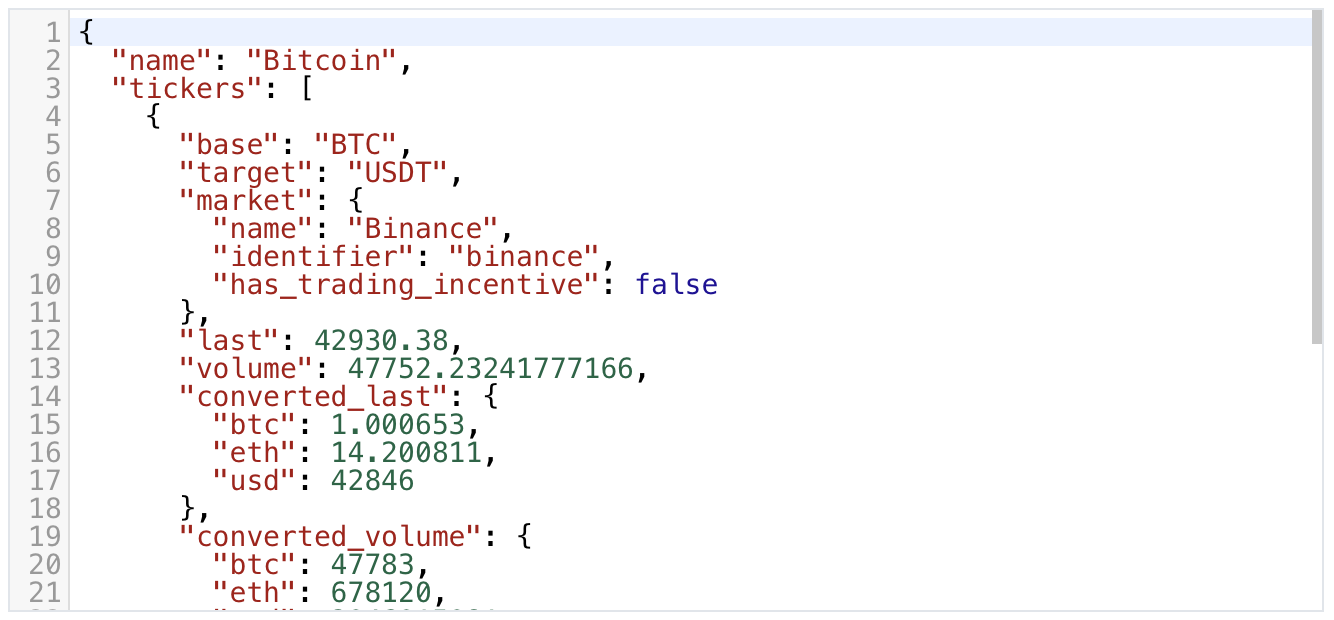Click the last price 42930.38

click(381, 341)
